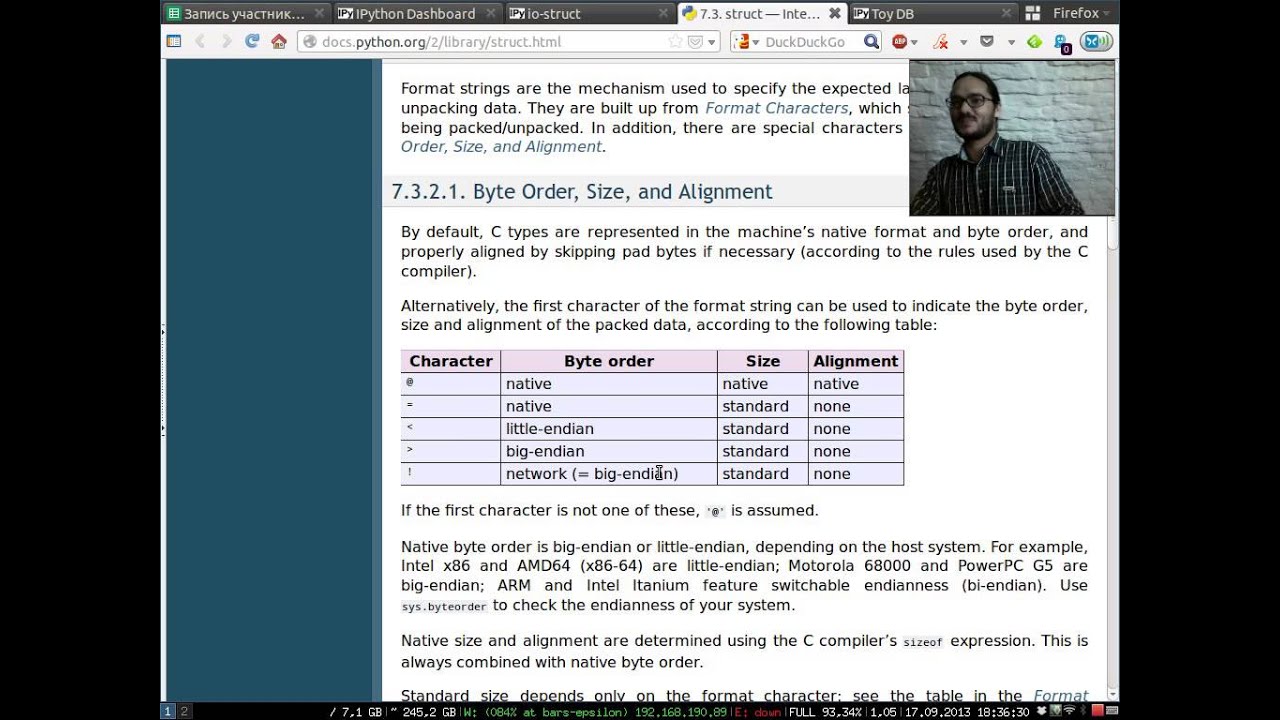Click the page vertical scrollbar
This screenshot has width=1280, height=720.
[x=1112, y=380]
